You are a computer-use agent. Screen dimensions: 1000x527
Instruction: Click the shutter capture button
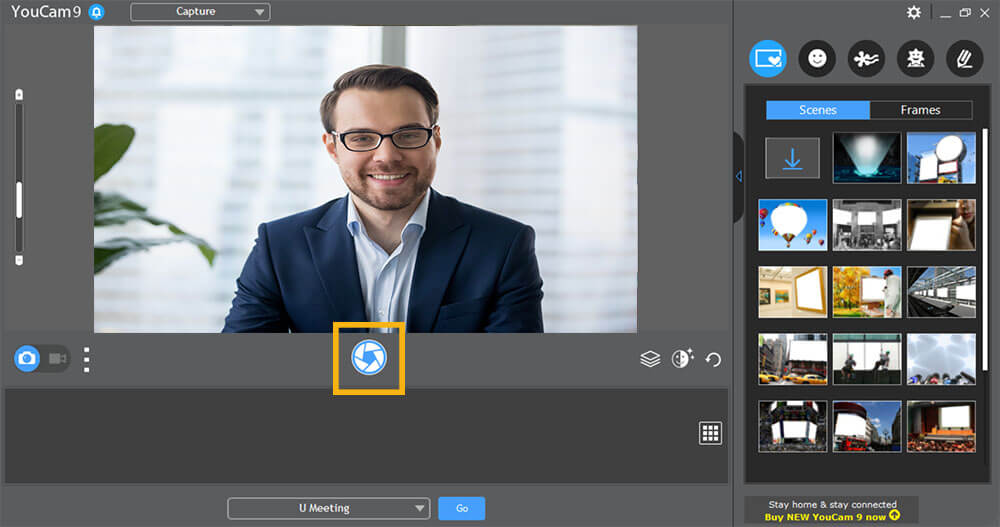tap(369, 358)
